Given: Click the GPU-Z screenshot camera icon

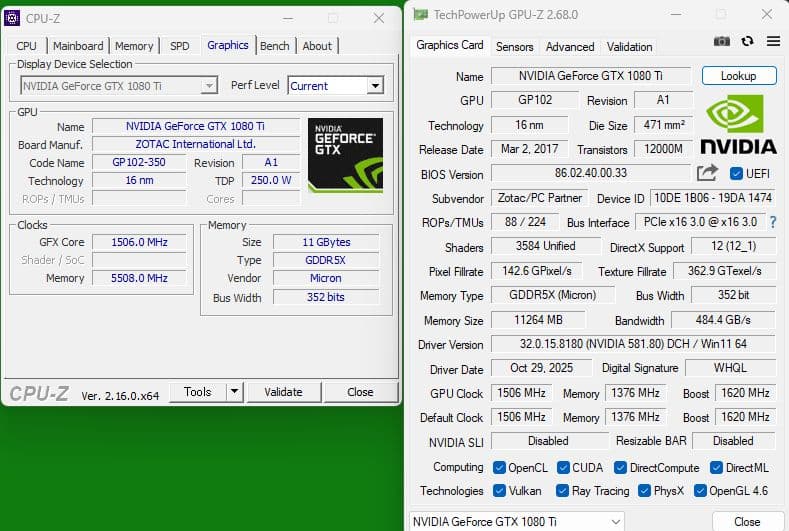Looking at the screenshot, I should 722,41.
